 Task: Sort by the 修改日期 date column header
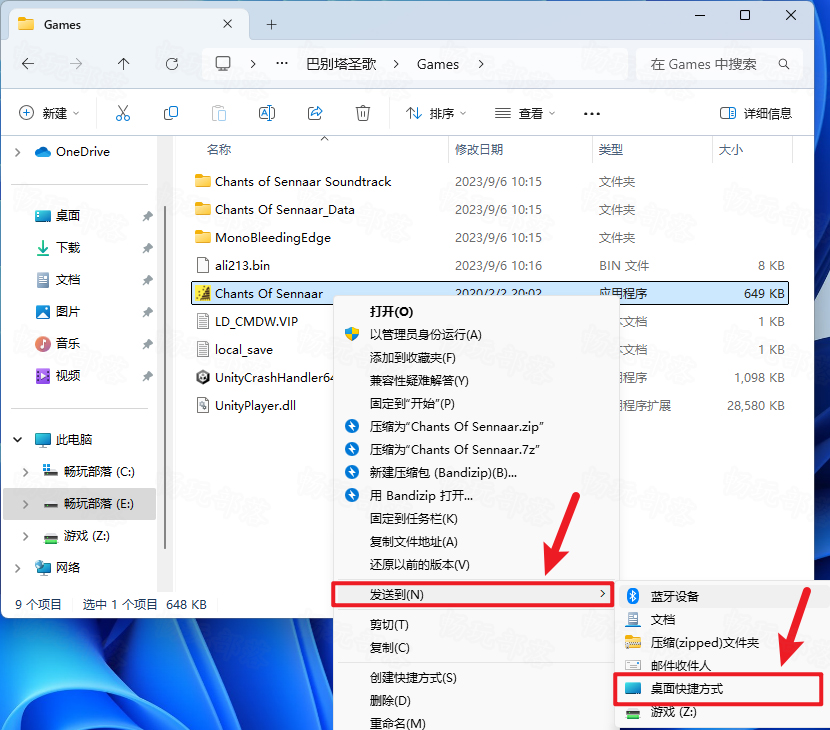[x=479, y=150]
